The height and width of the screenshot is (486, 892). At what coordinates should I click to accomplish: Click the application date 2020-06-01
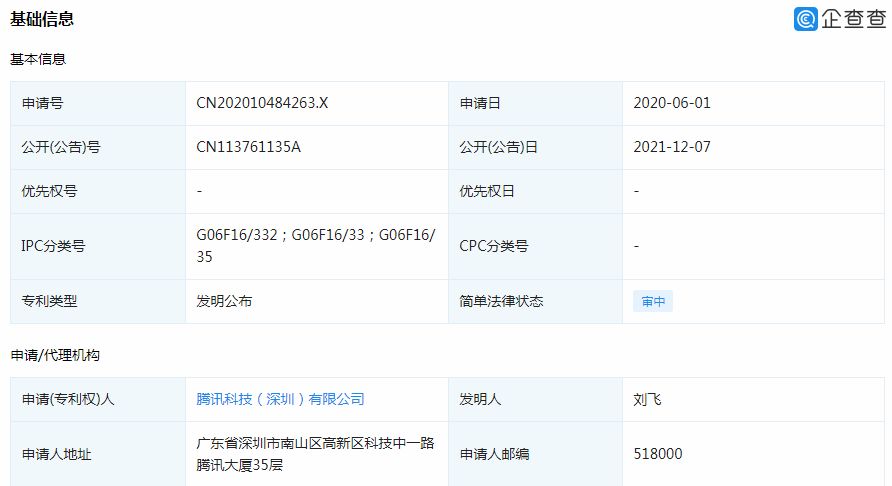[x=672, y=103]
